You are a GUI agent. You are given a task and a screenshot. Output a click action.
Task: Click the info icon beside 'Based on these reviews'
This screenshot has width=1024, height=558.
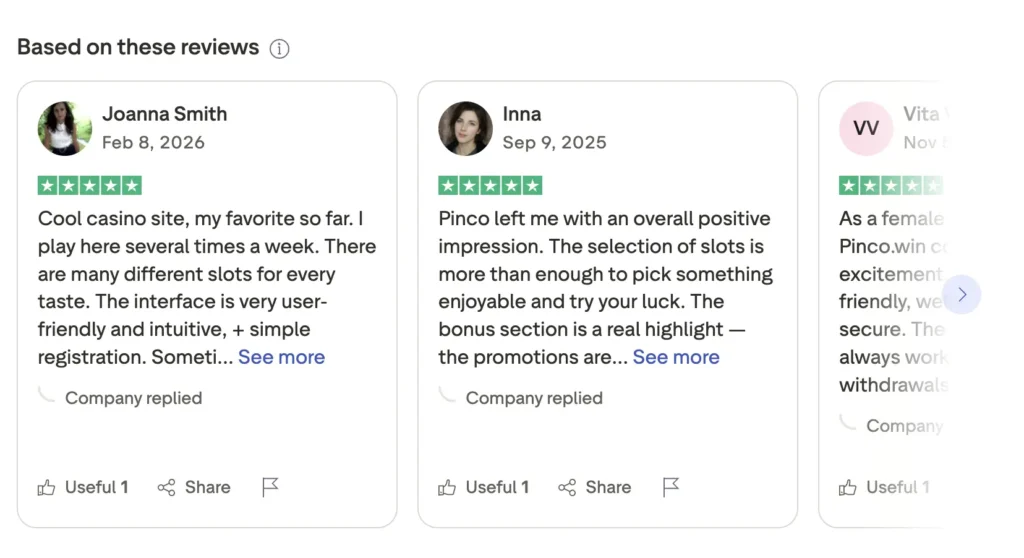(280, 49)
